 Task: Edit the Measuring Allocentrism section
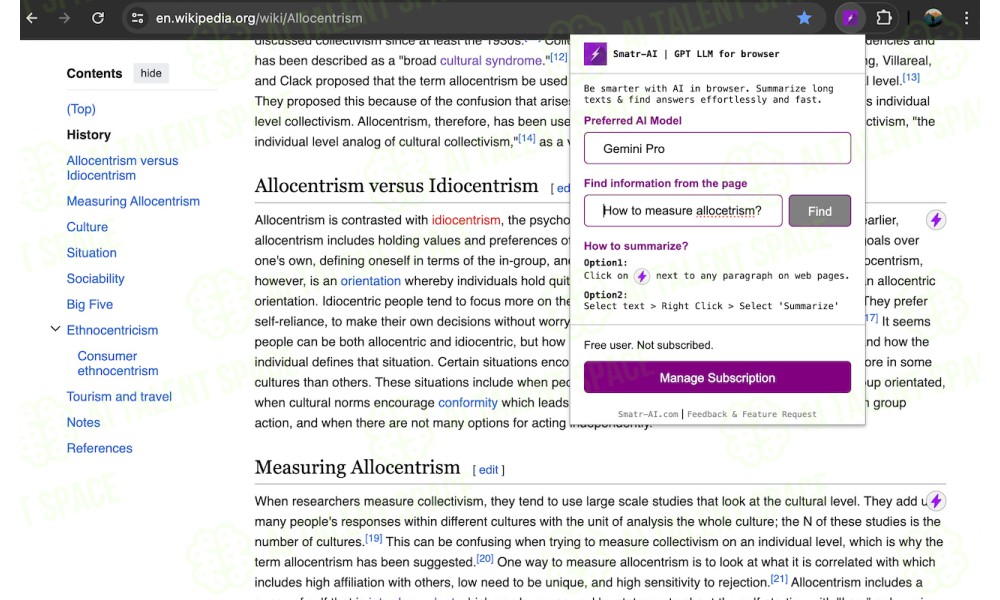[489, 470]
